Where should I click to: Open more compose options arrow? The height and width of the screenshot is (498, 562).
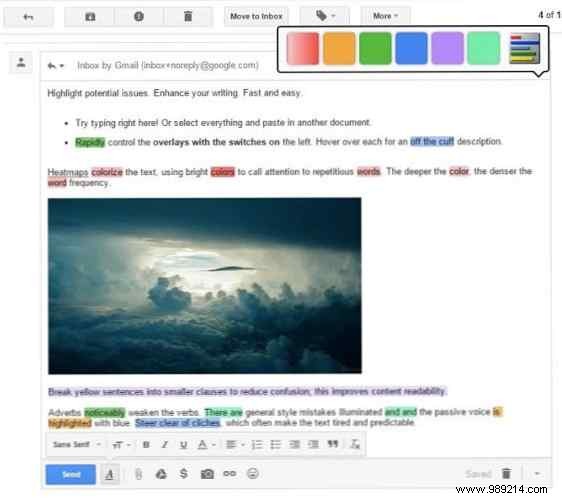coord(537,474)
